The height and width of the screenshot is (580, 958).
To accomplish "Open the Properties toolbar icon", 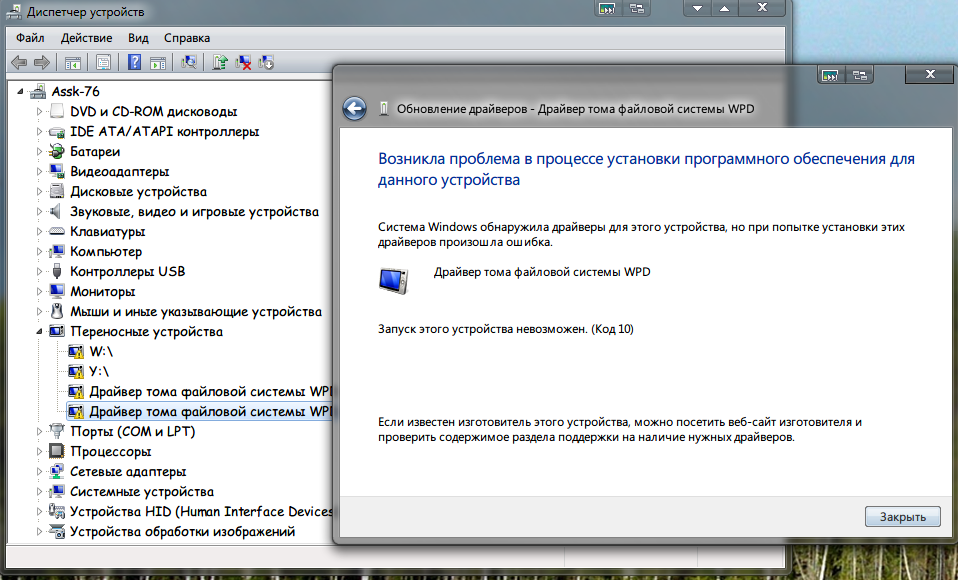I will pos(102,63).
